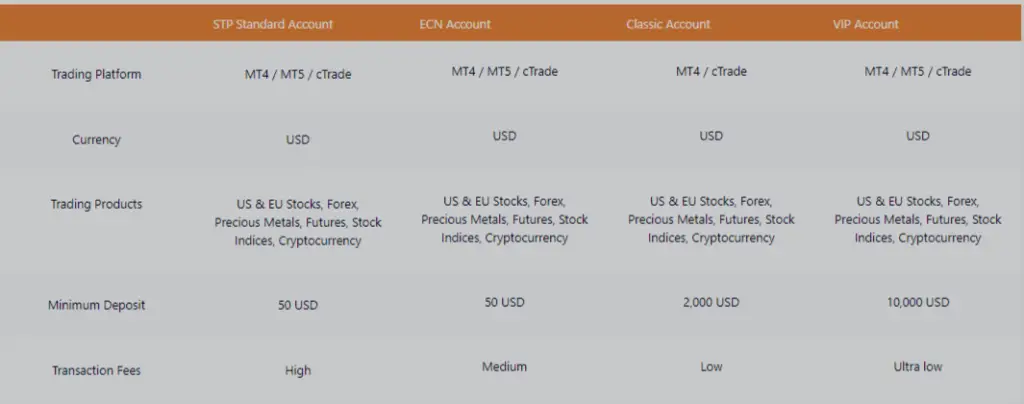Click the Medium transaction fees cell
This screenshot has height=404, width=1024.
(504, 366)
